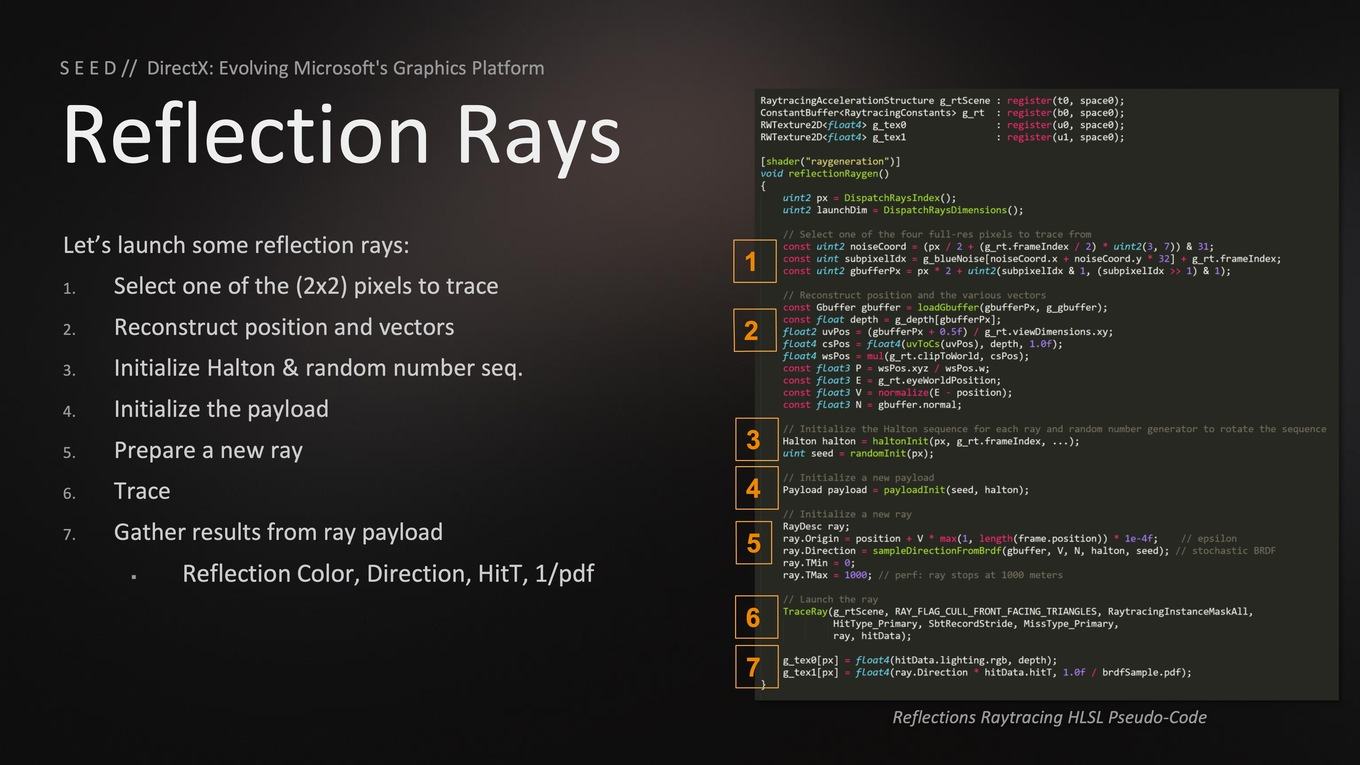Click list item "Initialize Halton & random number seq."
This screenshot has width=1360, height=765.
318,368
